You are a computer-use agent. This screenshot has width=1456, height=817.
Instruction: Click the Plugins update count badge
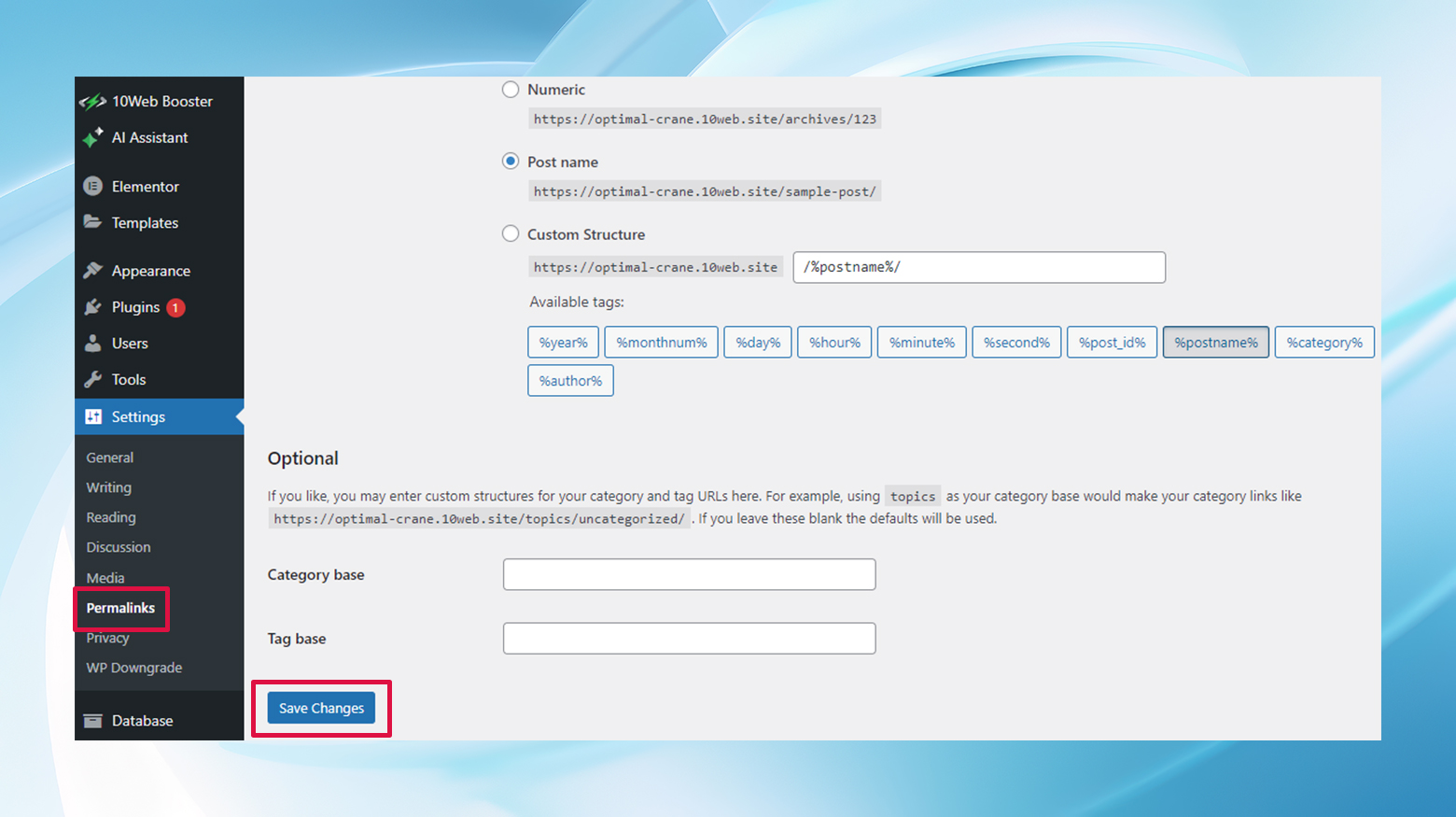[175, 306]
